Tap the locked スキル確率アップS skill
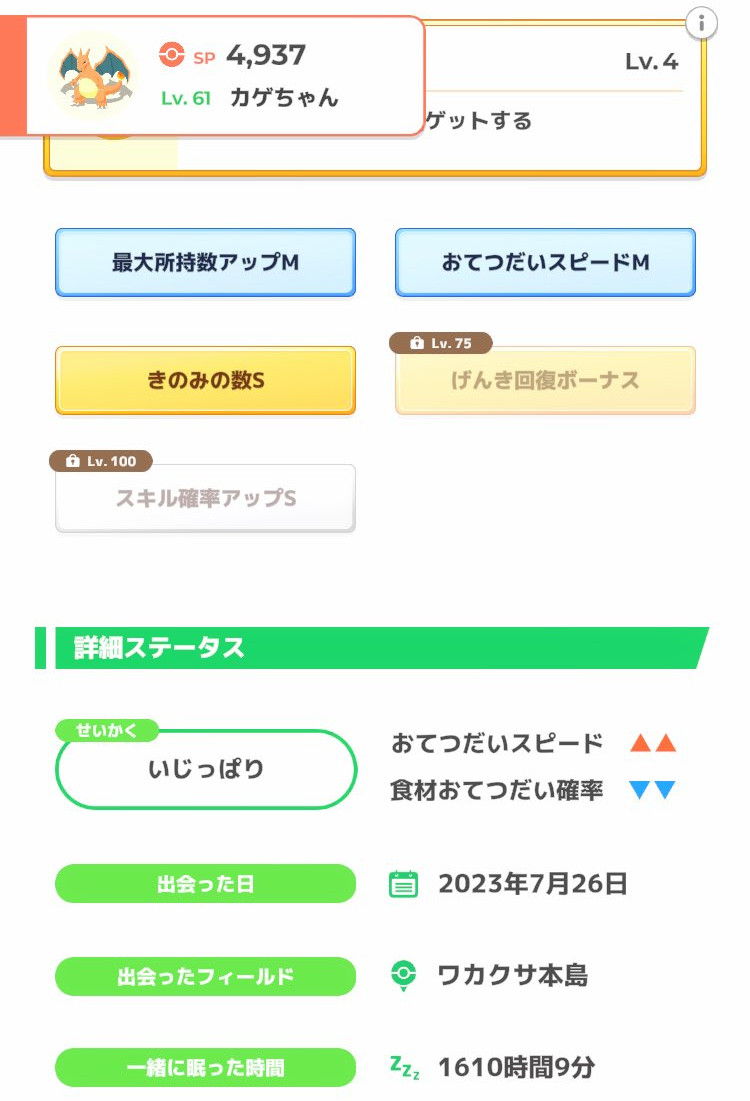This screenshot has height=1101, width=750. (205, 498)
